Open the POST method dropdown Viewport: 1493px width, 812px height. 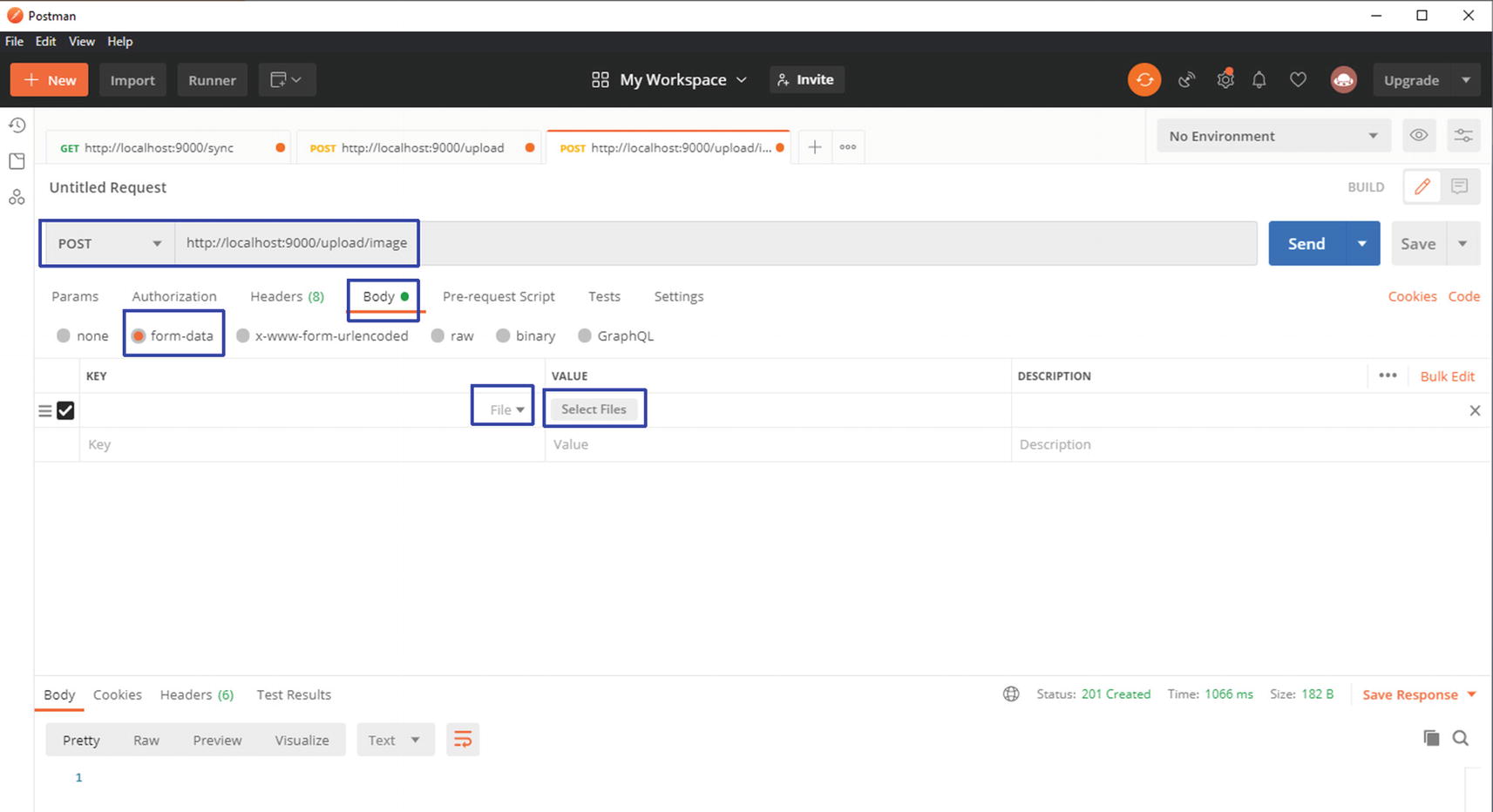(109, 244)
